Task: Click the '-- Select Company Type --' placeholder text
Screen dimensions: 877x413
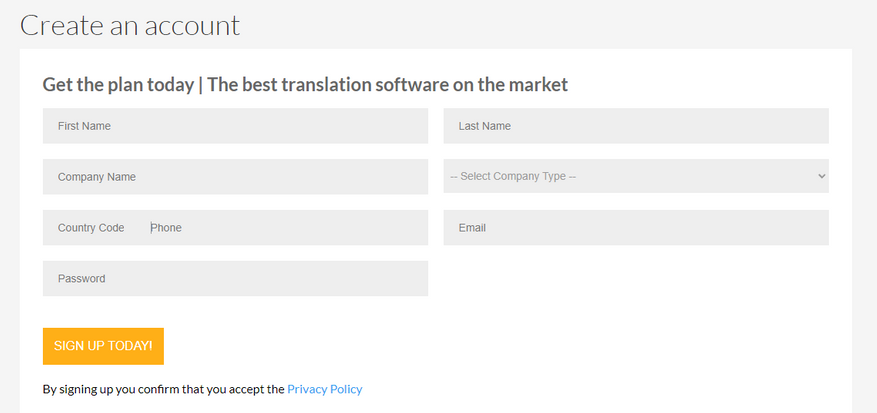Action: [513, 176]
